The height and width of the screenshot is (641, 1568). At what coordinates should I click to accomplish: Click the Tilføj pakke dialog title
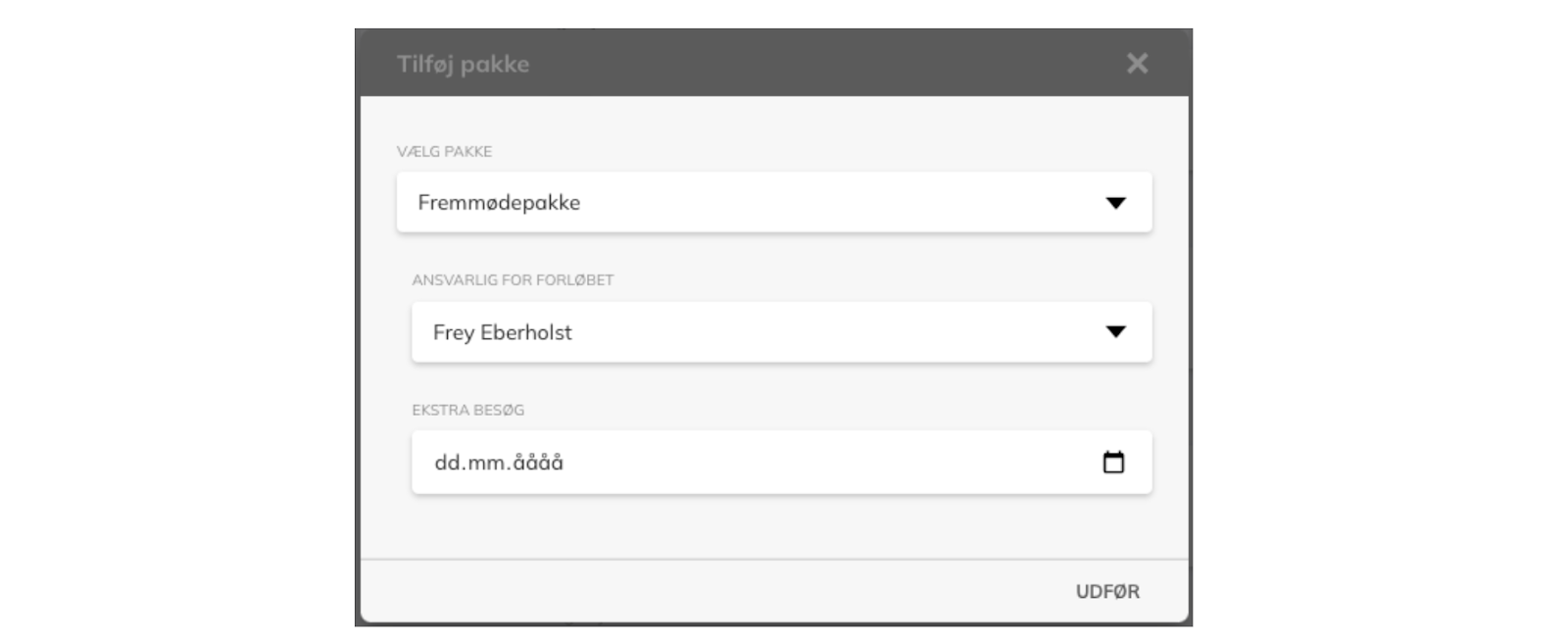tap(463, 65)
